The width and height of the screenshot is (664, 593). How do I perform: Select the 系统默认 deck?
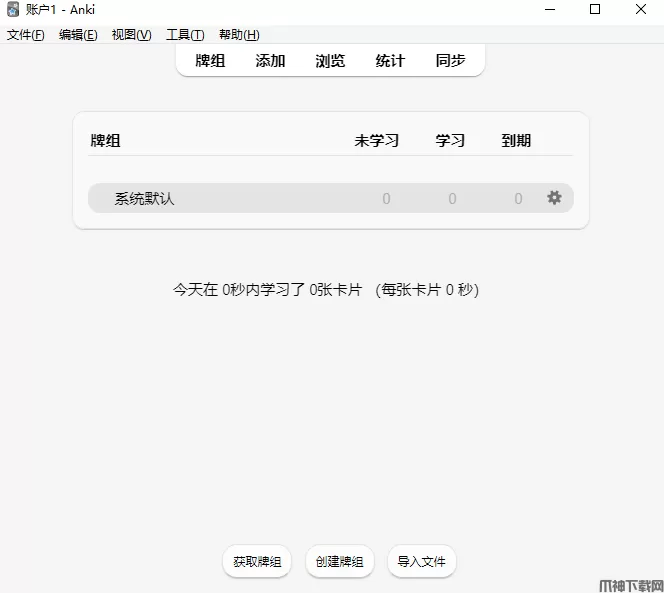coord(144,198)
